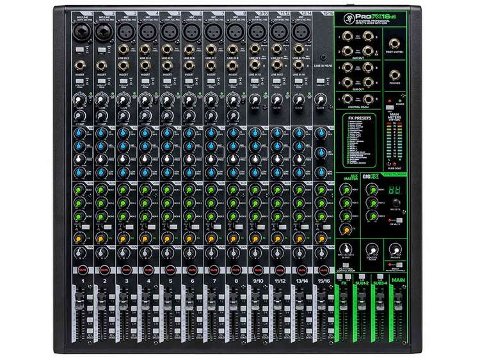Adjust the channel 3 white mid frequency knob
This screenshot has width=480, height=360.
(x=123, y=159)
